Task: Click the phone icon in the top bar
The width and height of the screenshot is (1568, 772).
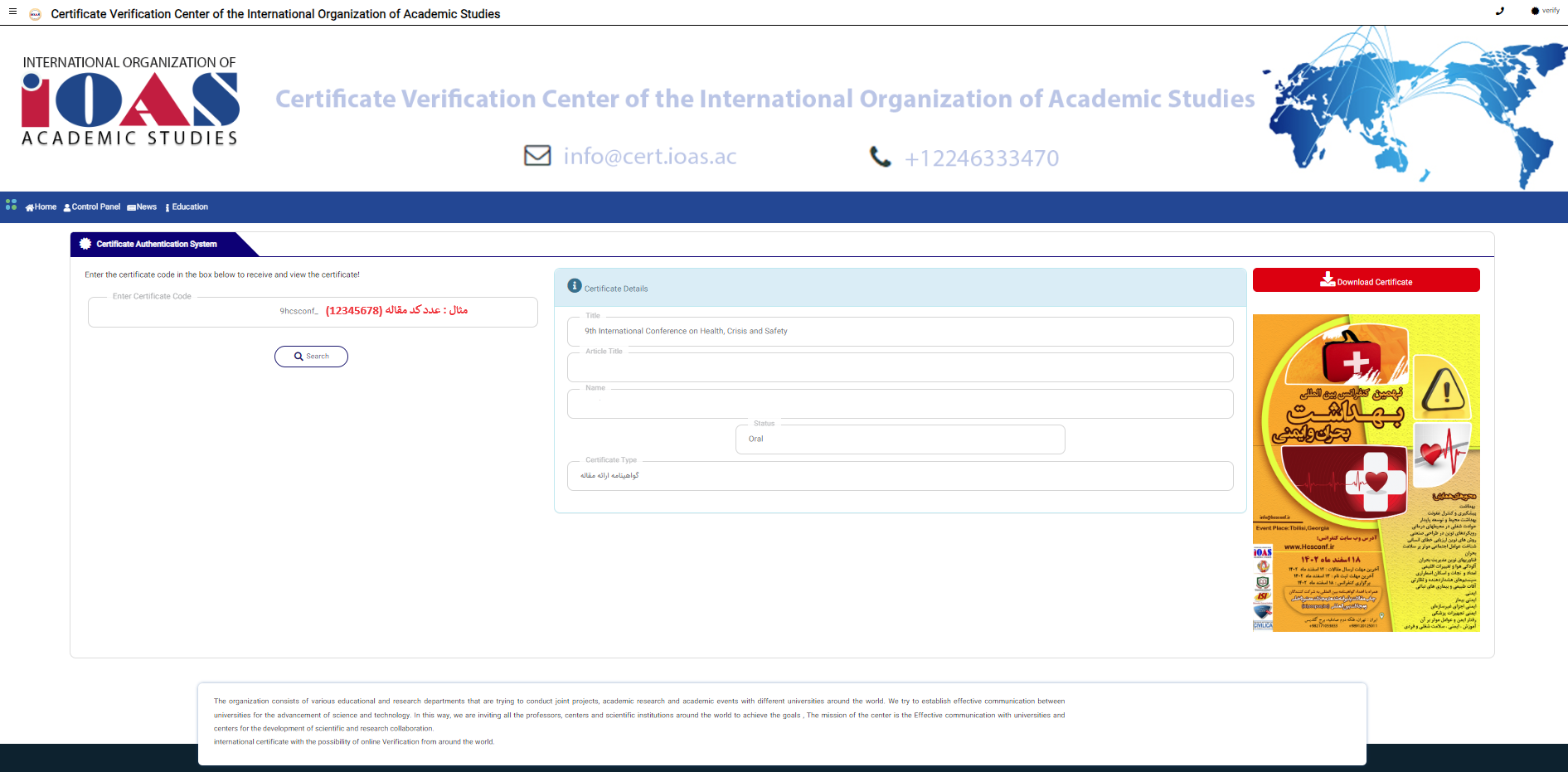Action: click(1499, 11)
